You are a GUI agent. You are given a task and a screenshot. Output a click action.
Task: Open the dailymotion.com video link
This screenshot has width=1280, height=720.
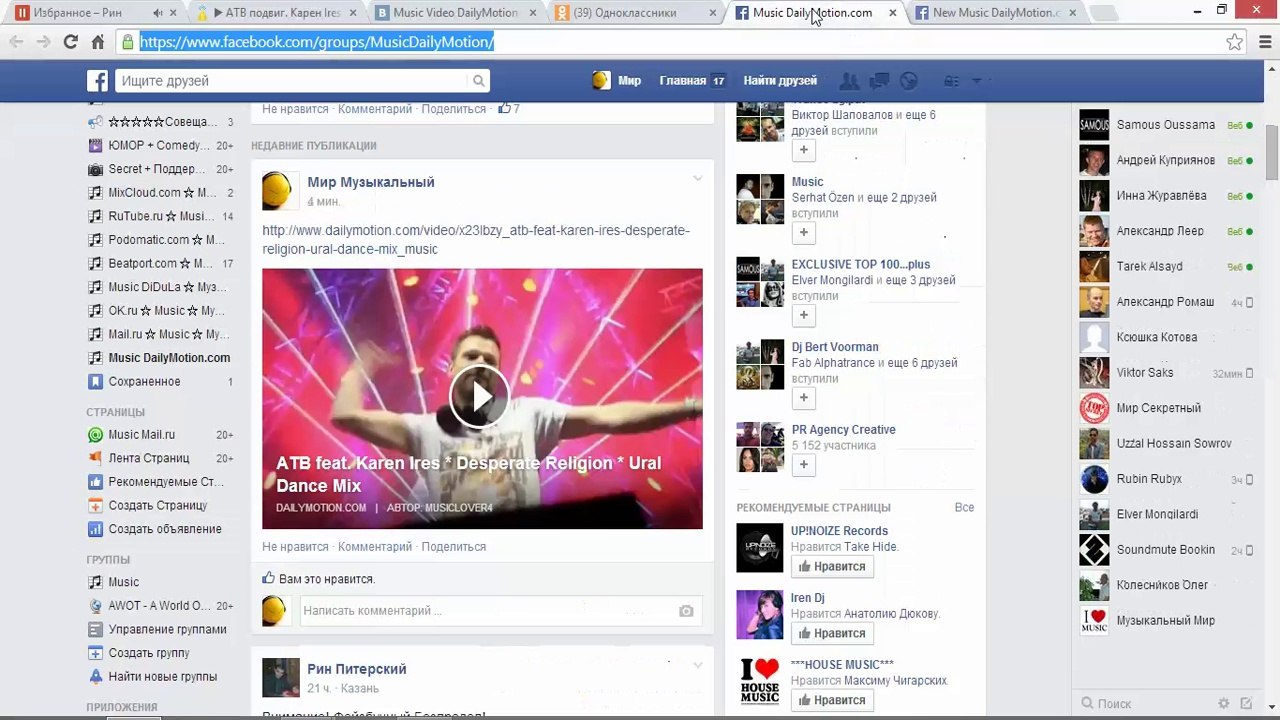[x=476, y=240]
